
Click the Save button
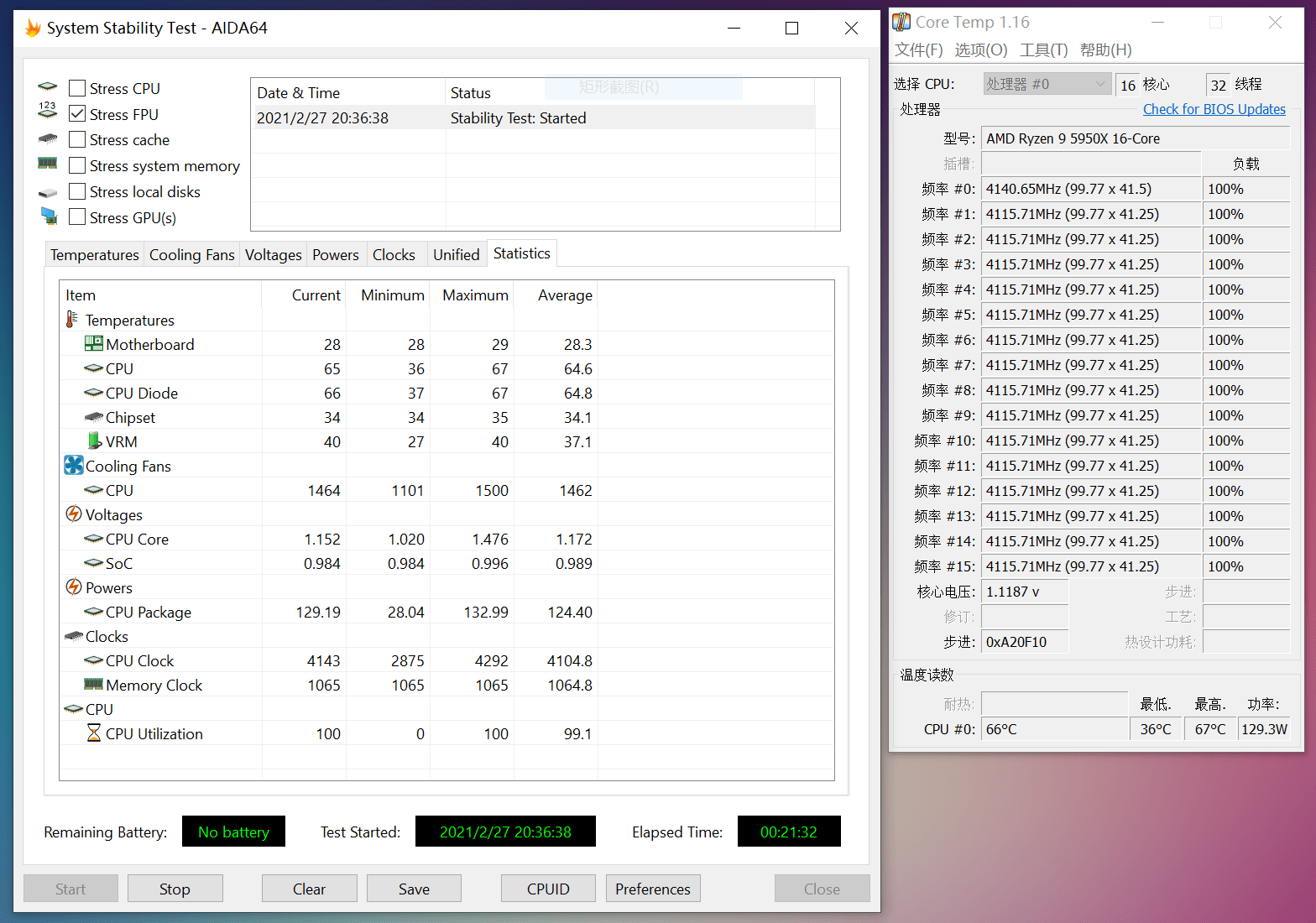pos(414,889)
